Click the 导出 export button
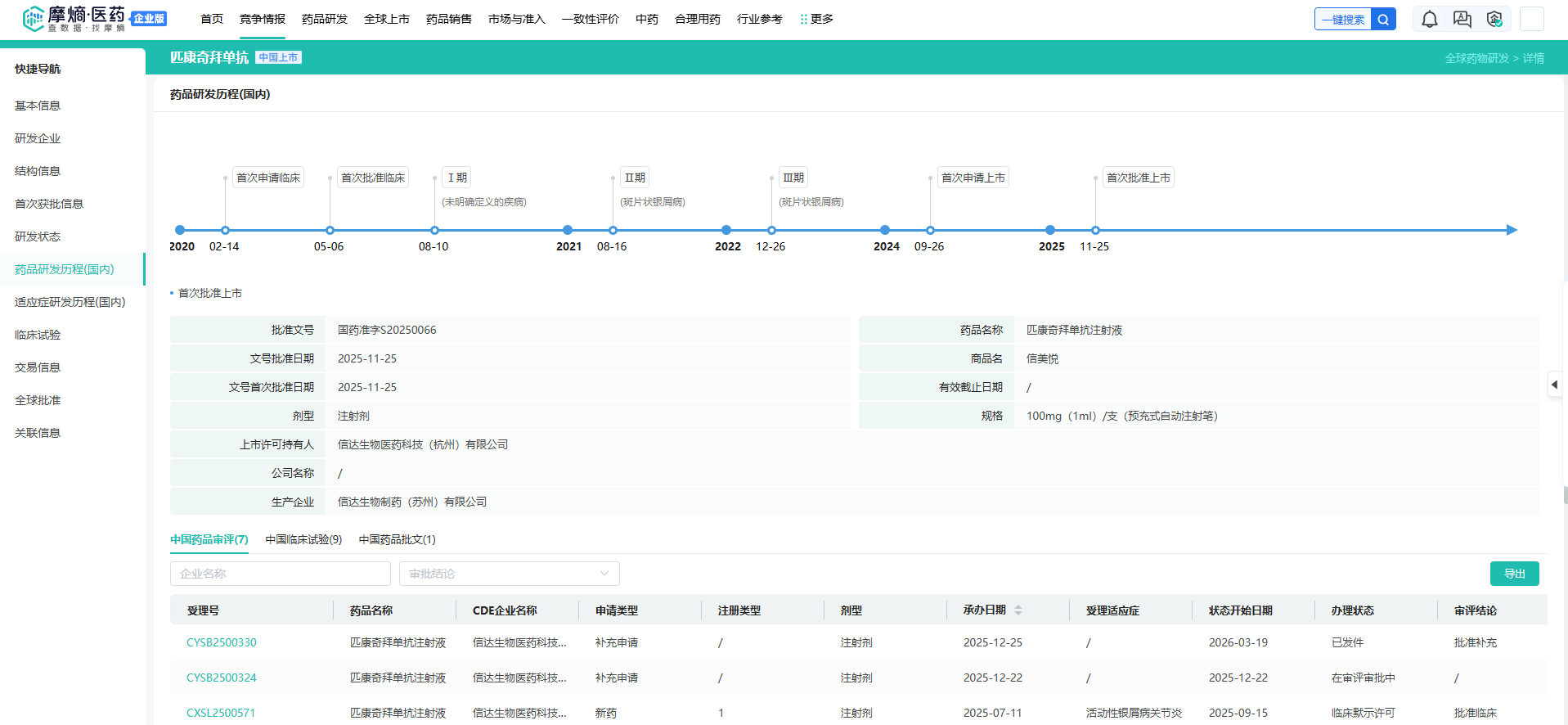 (1514, 574)
